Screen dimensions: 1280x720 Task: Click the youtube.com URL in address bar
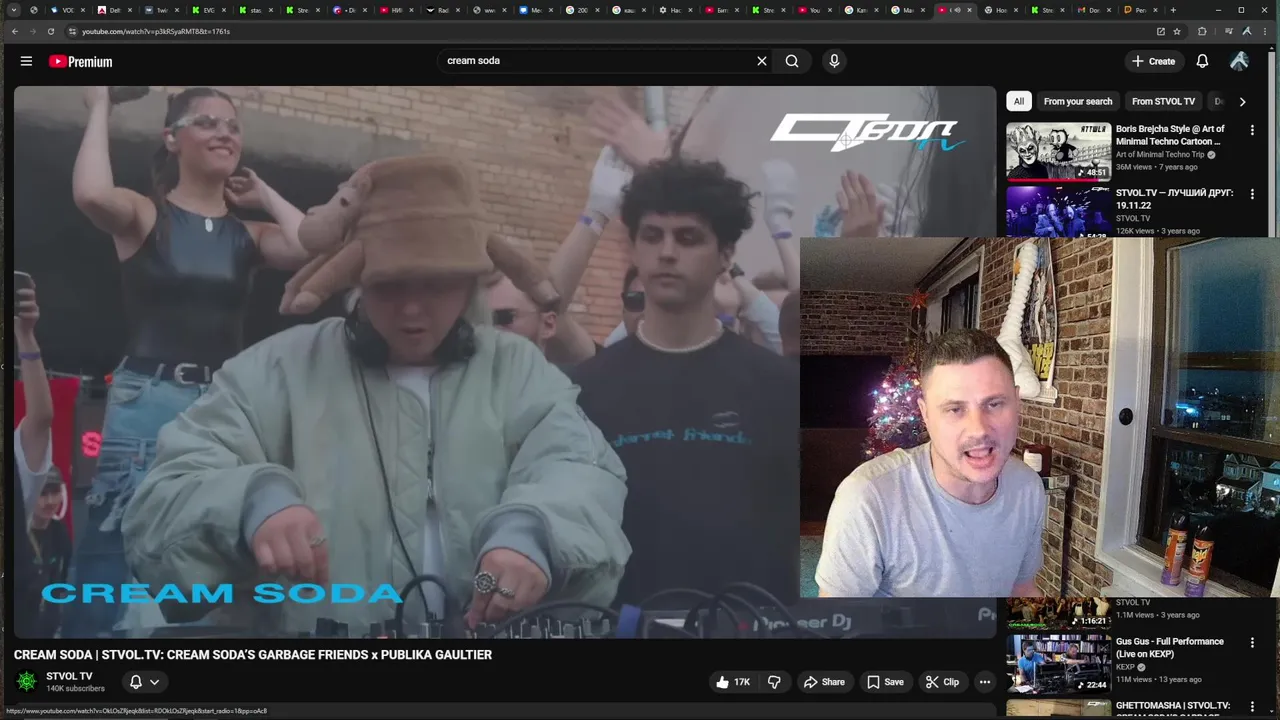(156, 31)
